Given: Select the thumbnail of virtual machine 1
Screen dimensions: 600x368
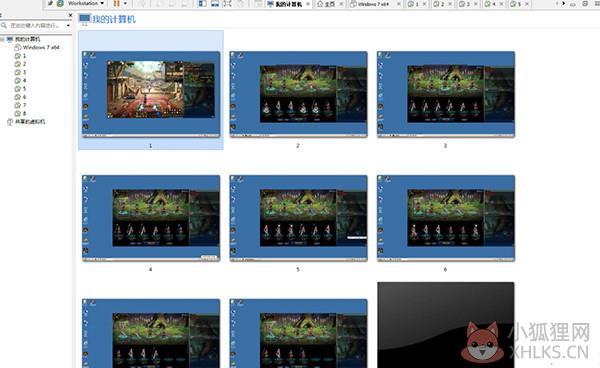Looking at the screenshot, I should point(151,94).
